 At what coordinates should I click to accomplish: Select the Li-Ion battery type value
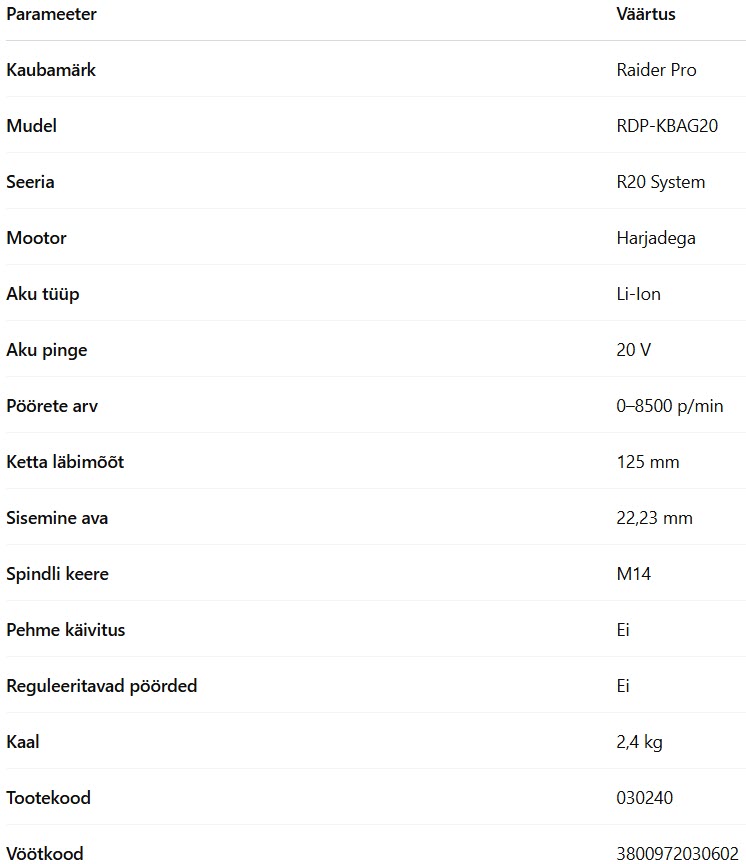[639, 294]
